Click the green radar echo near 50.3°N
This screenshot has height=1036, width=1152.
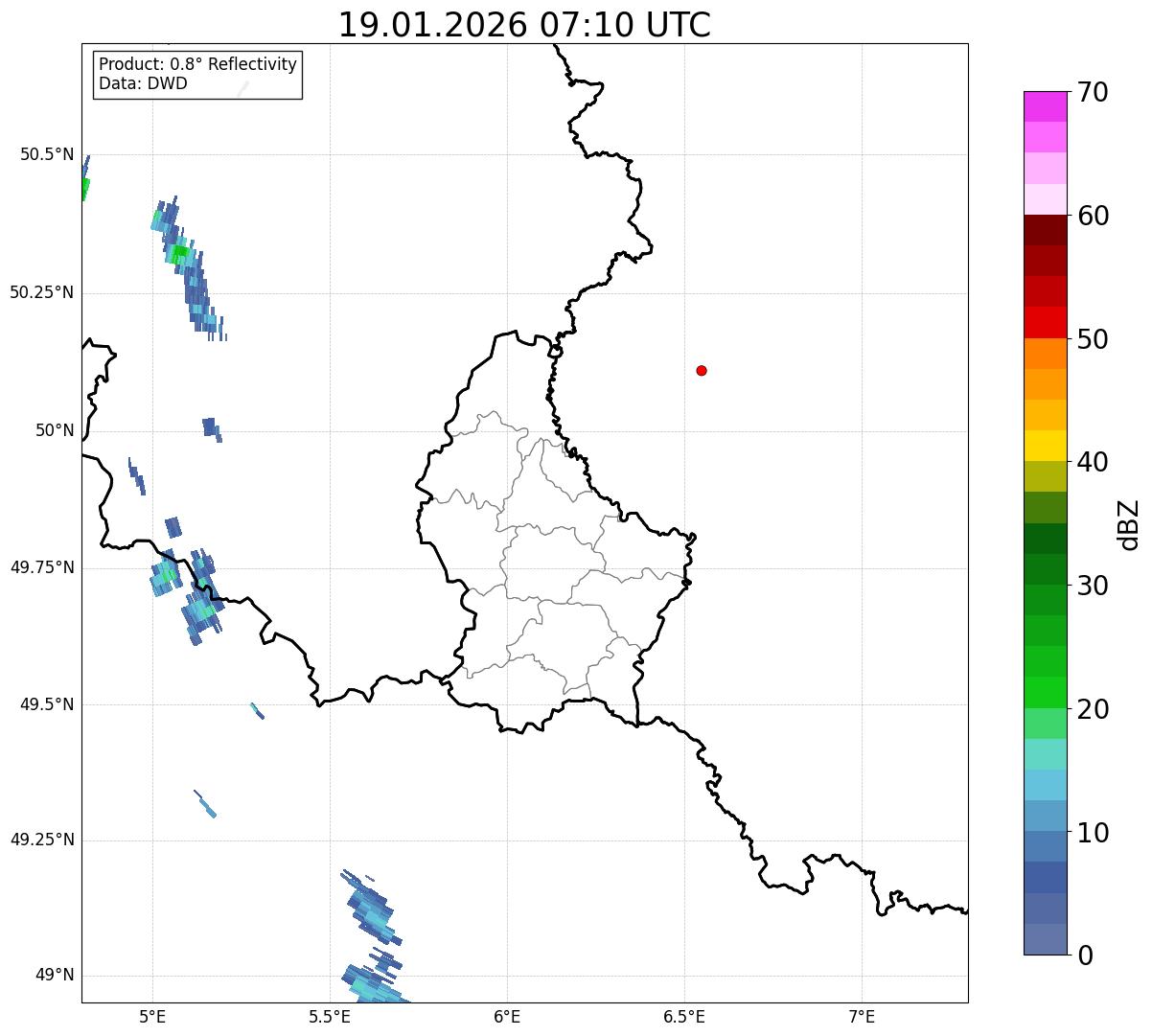178,252
